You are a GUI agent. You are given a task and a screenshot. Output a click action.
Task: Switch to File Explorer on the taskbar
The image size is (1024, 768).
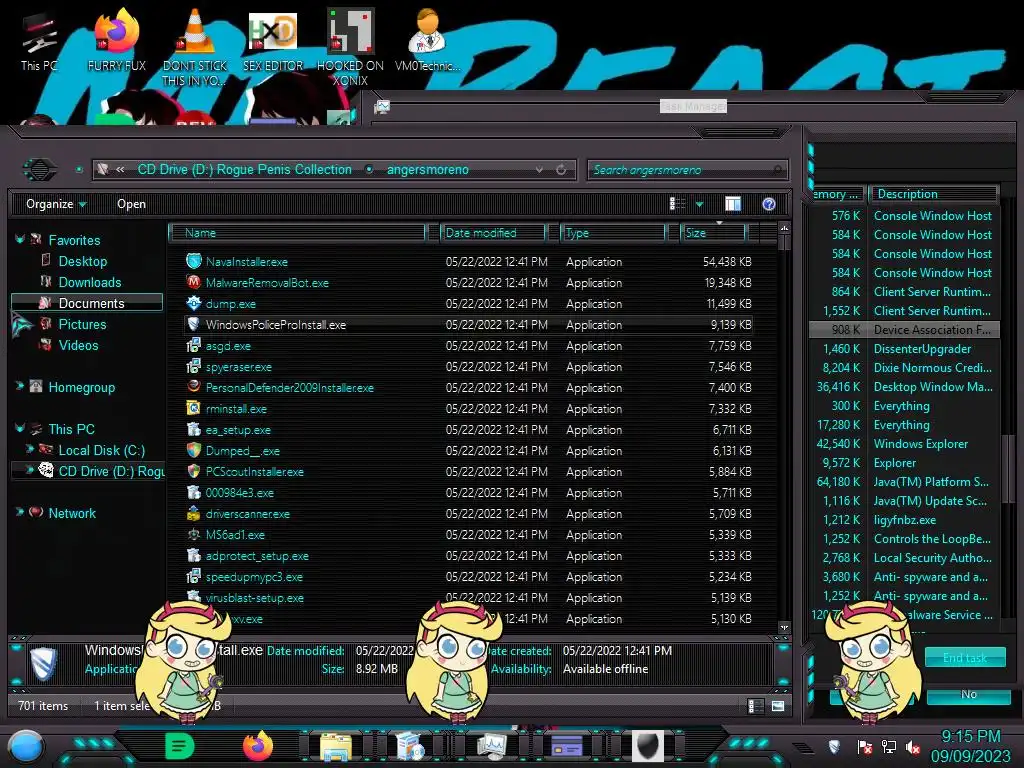click(x=336, y=746)
